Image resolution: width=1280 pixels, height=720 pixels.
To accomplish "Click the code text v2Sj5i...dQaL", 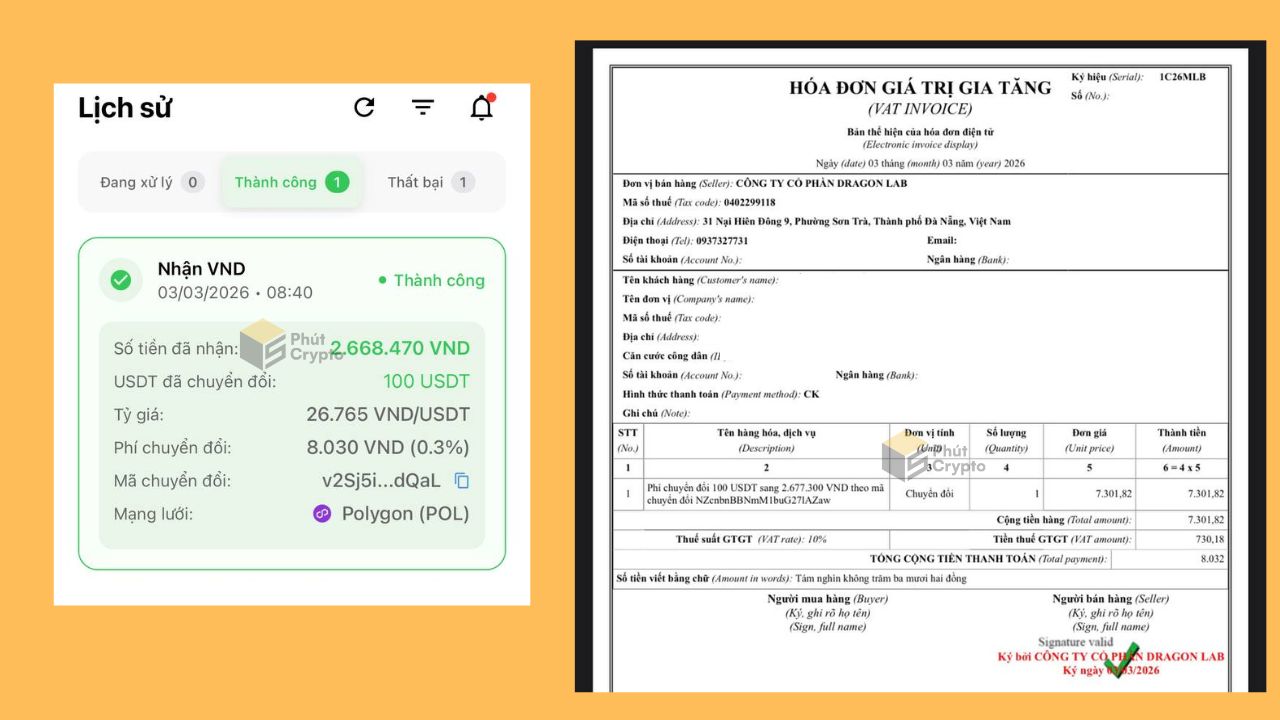I will [x=381, y=481].
